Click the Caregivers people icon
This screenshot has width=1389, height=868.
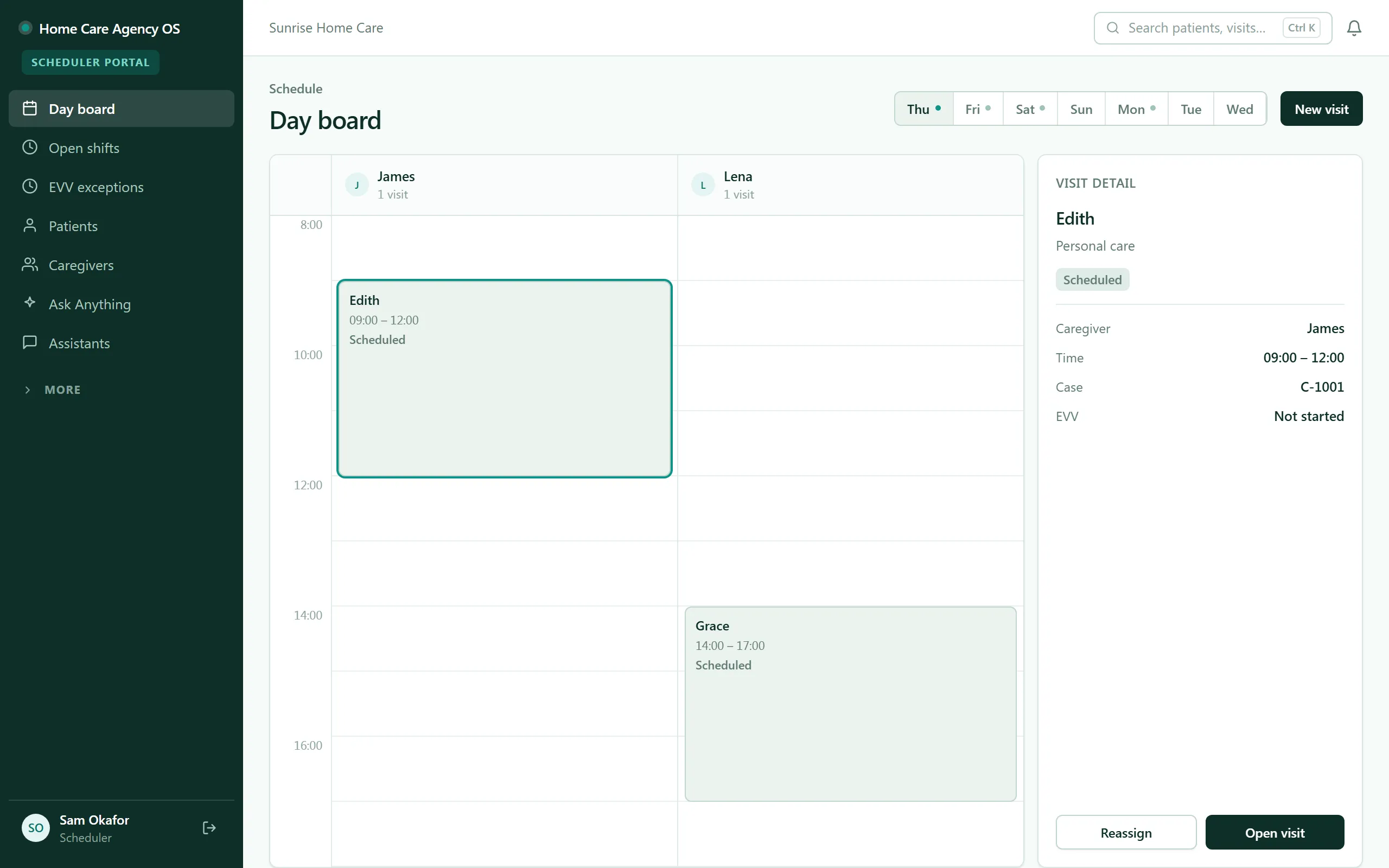30,265
